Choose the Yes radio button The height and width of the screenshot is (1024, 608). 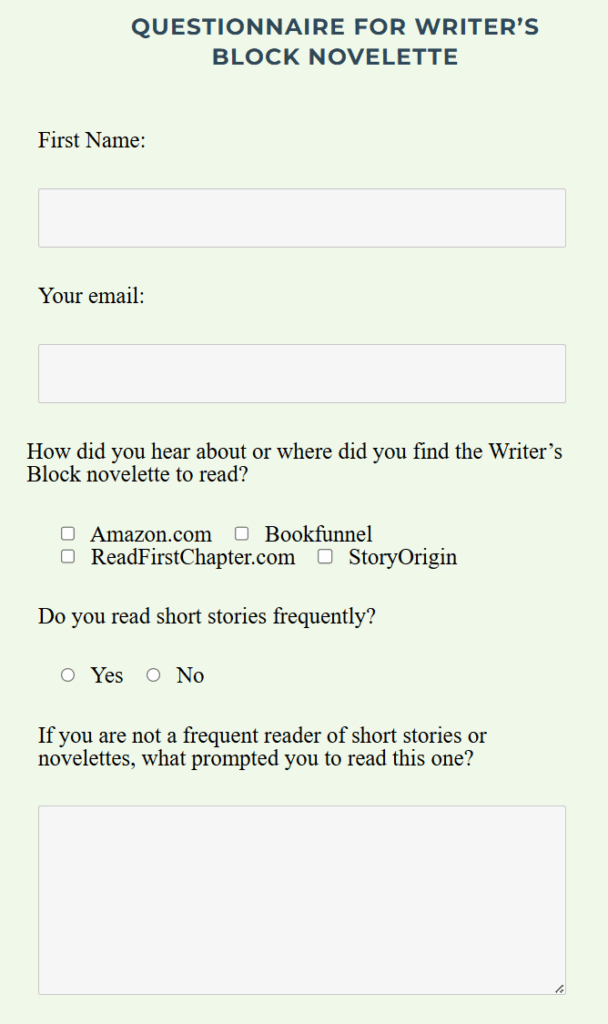(68, 675)
